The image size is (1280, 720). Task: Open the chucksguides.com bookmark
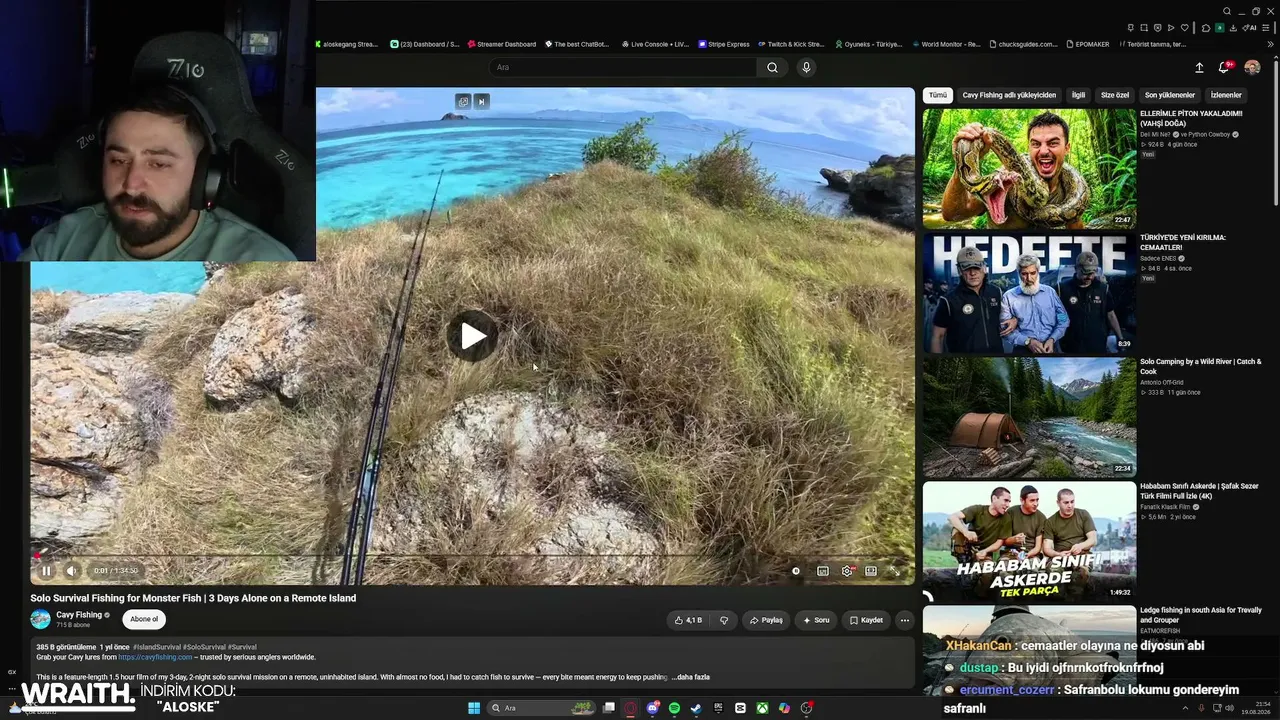point(1022,44)
